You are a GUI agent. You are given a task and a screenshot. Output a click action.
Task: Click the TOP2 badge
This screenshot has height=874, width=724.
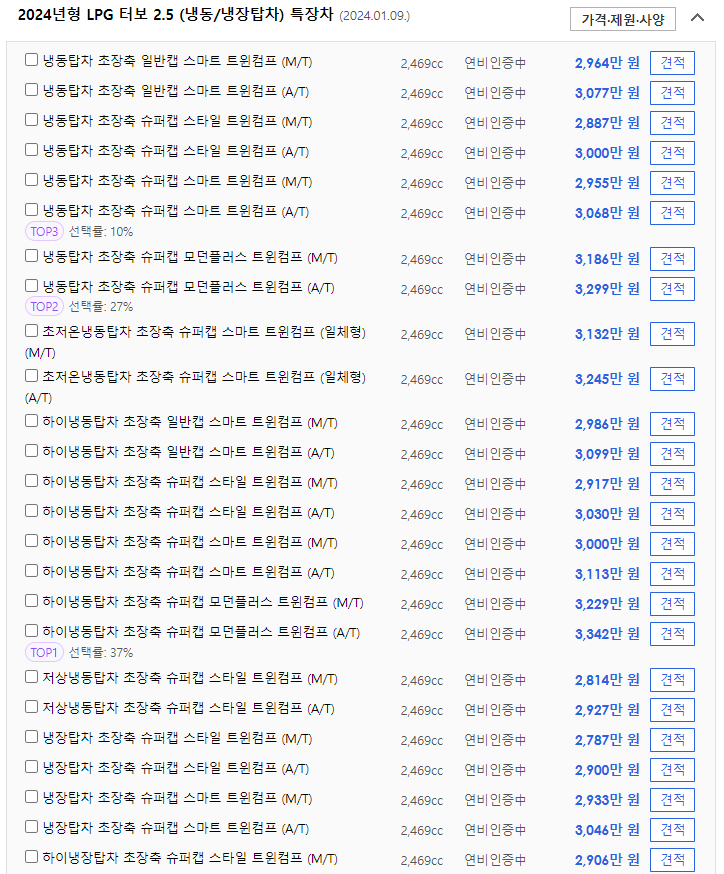(44, 307)
